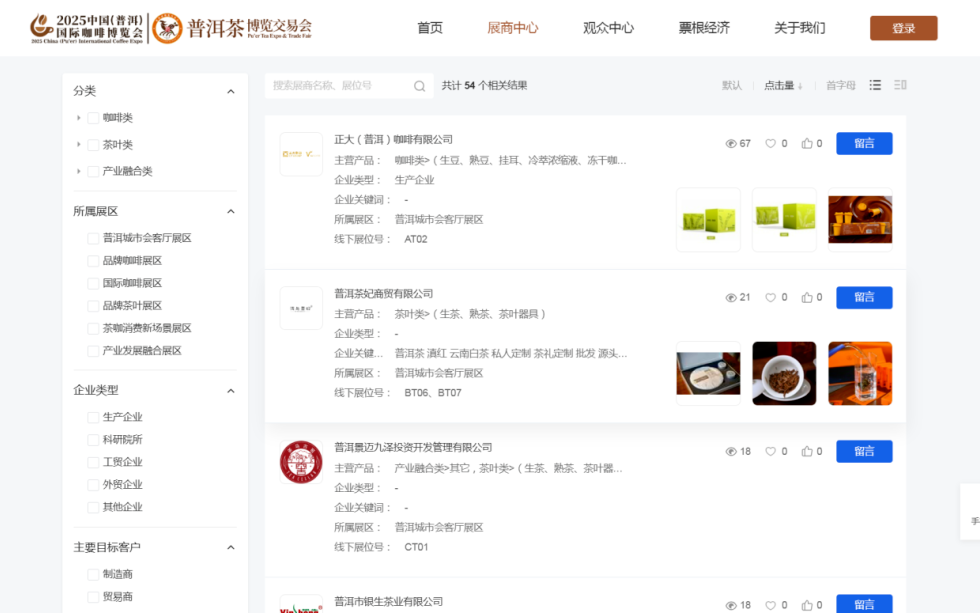Expand the 咖啡类 tree arrow

[79, 117]
